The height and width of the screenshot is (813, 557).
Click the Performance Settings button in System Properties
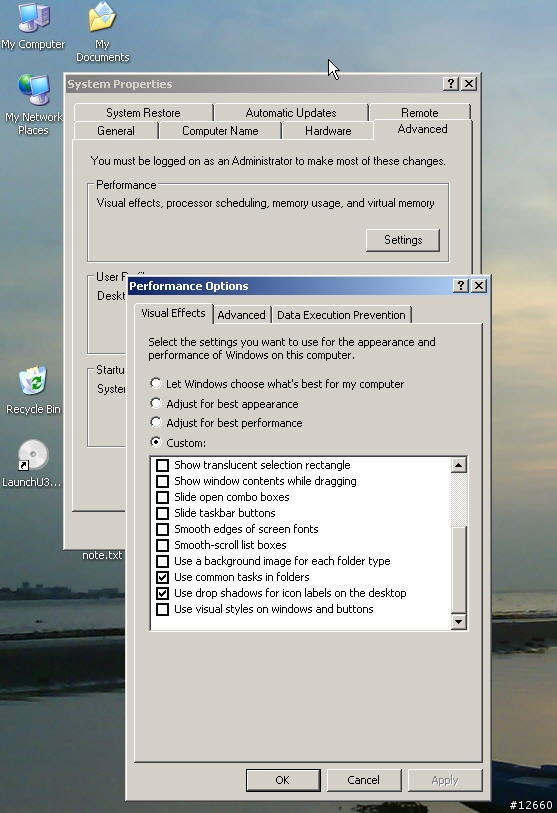(403, 240)
